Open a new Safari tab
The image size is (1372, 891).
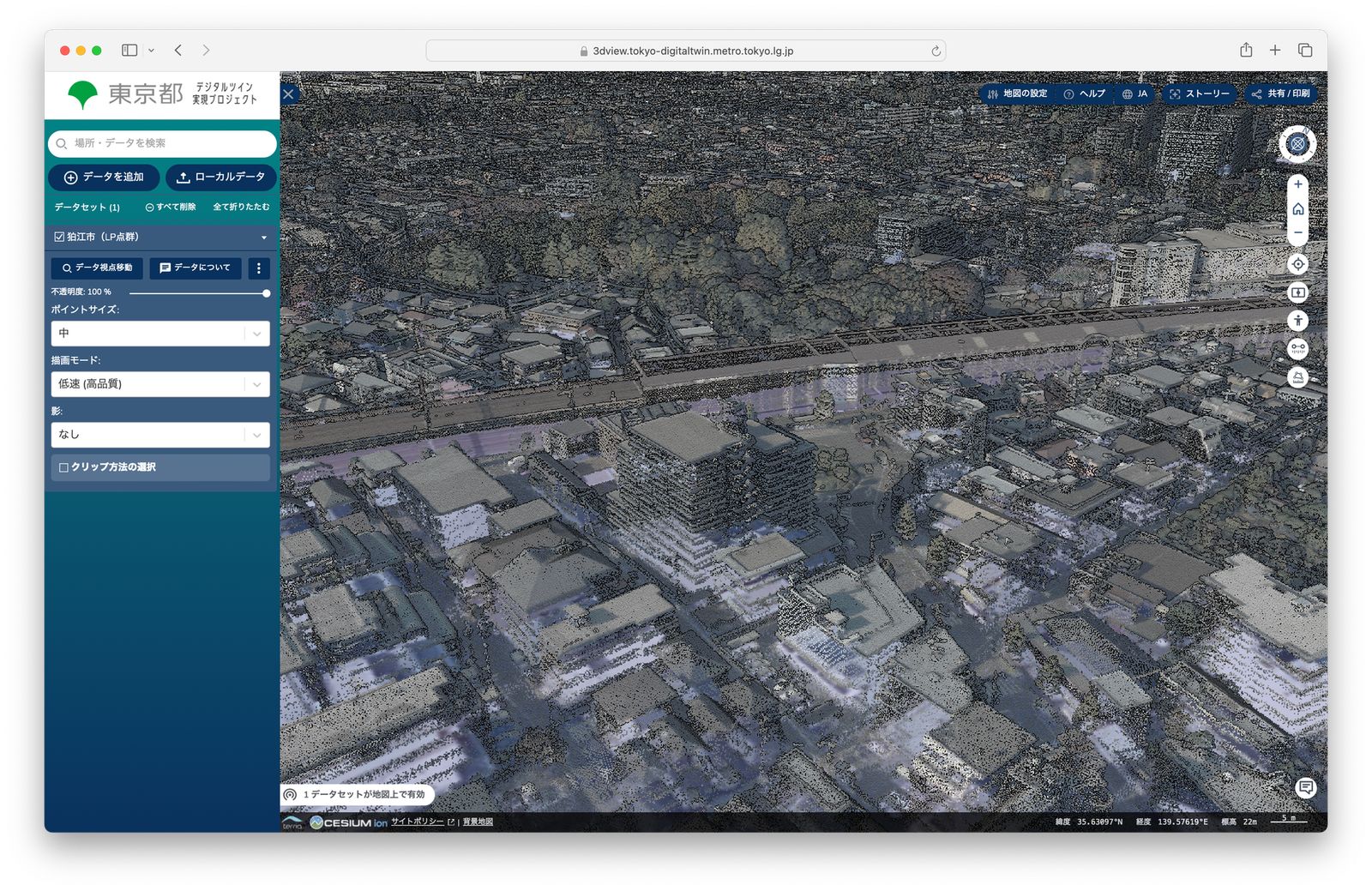coord(1275,51)
